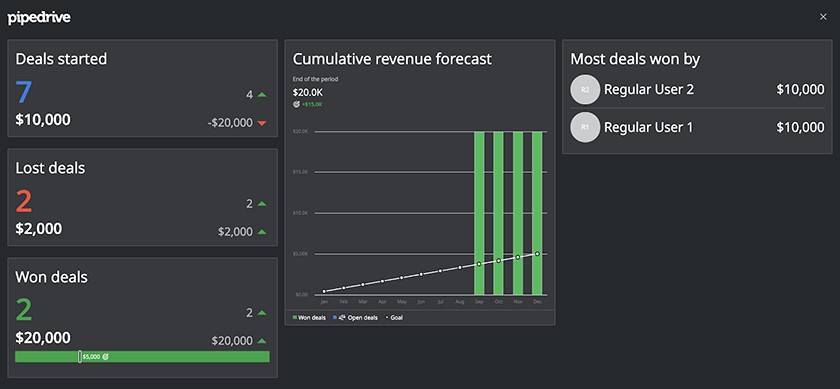This screenshot has height=389, width=840.
Task: Click the $10,000 Deals started value
Action: coord(43,120)
